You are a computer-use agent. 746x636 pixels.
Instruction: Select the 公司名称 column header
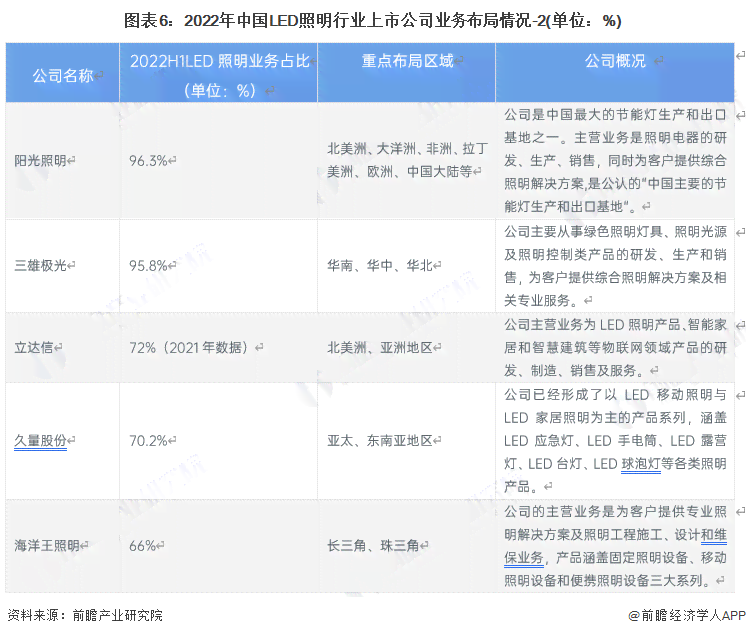(x=63, y=75)
